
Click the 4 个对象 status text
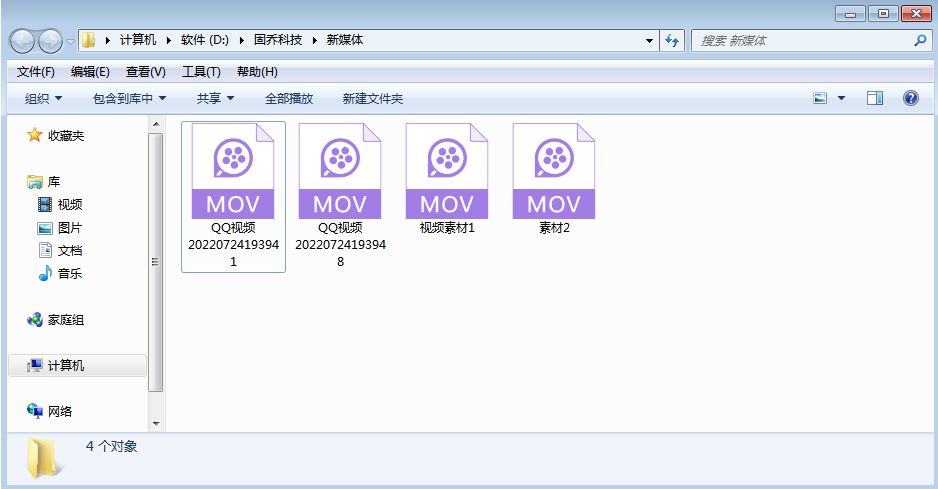(112, 447)
